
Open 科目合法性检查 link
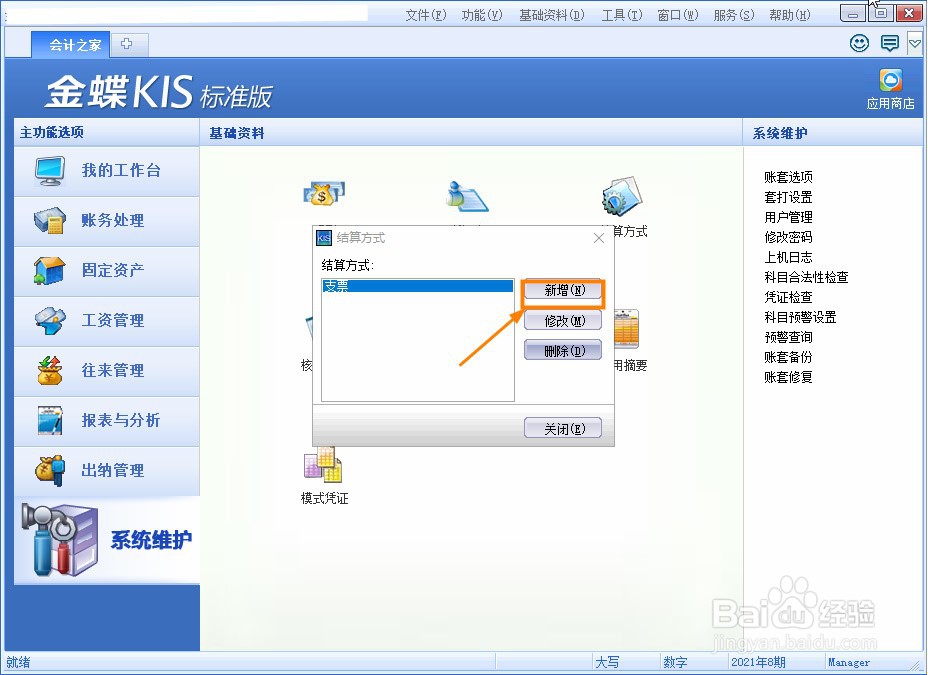(x=806, y=277)
